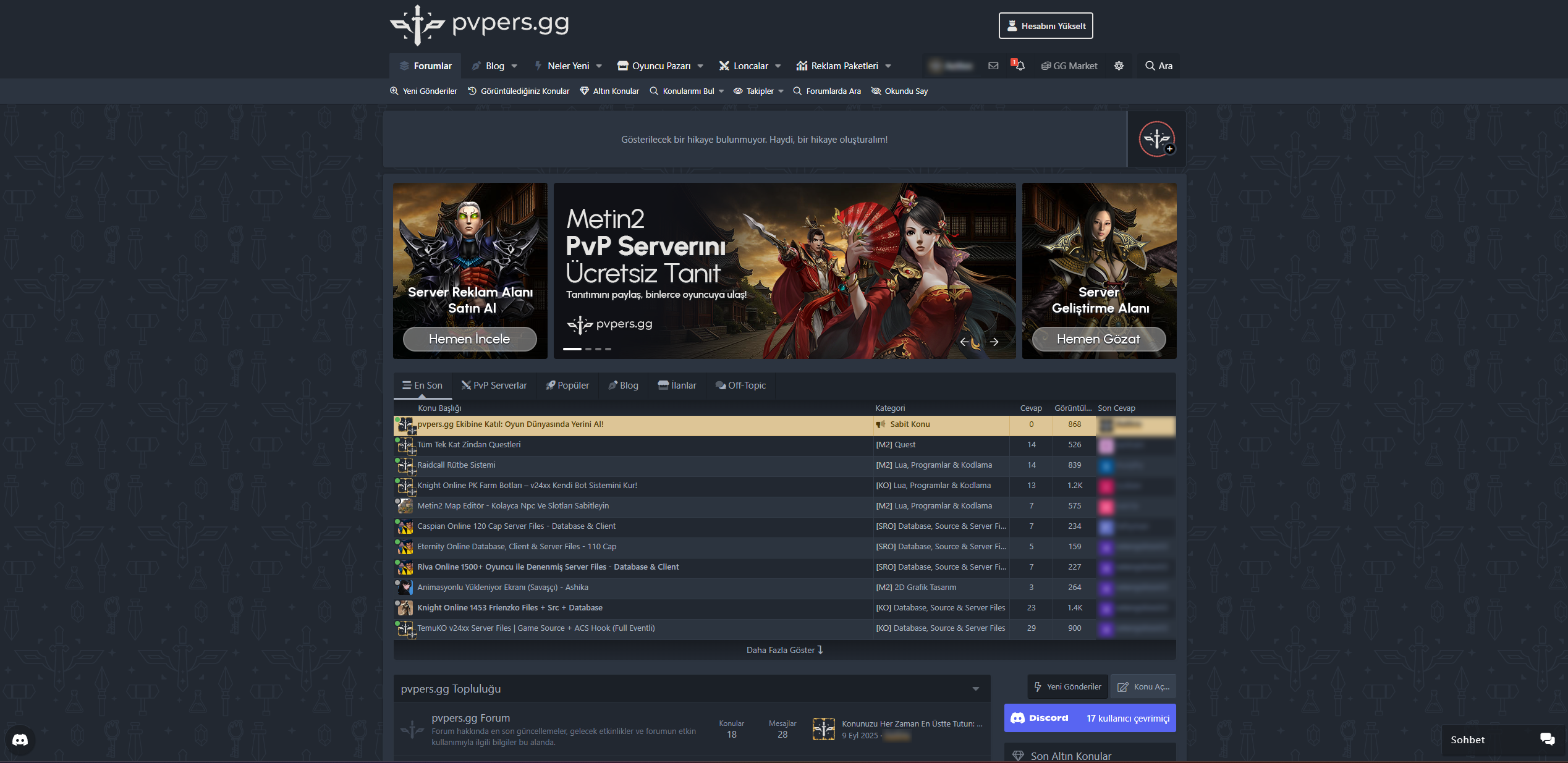Expand the Oyuncu Pazarı dropdown arrow
Image resolution: width=1568 pixels, height=763 pixels.
700,66
